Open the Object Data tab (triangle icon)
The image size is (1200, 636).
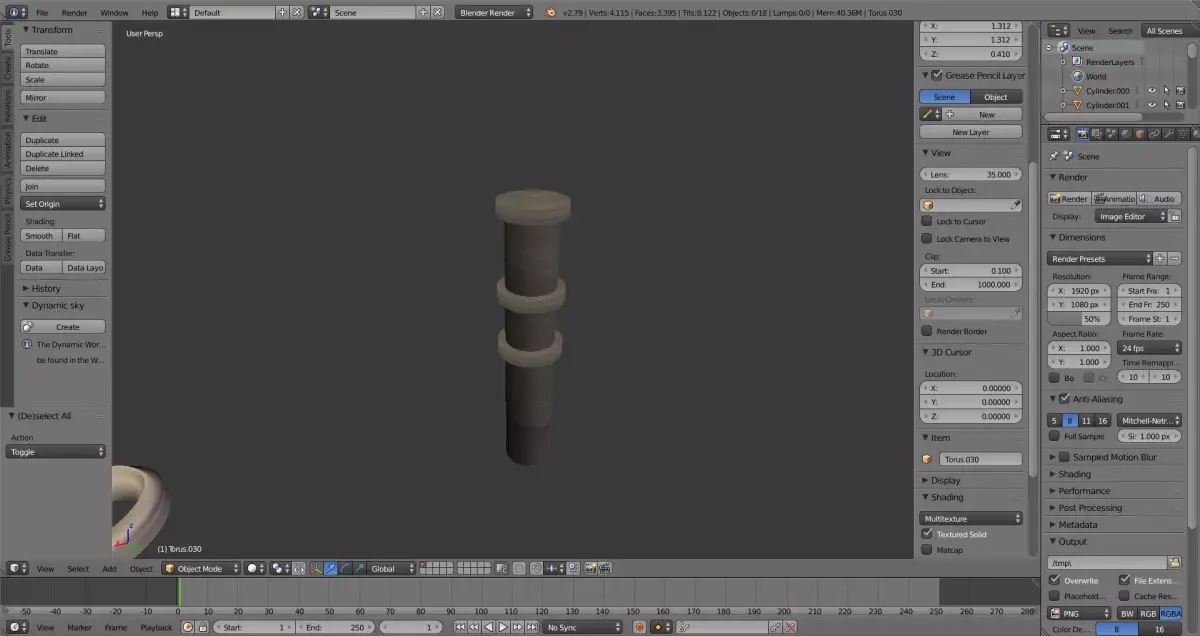[x=1182, y=134]
